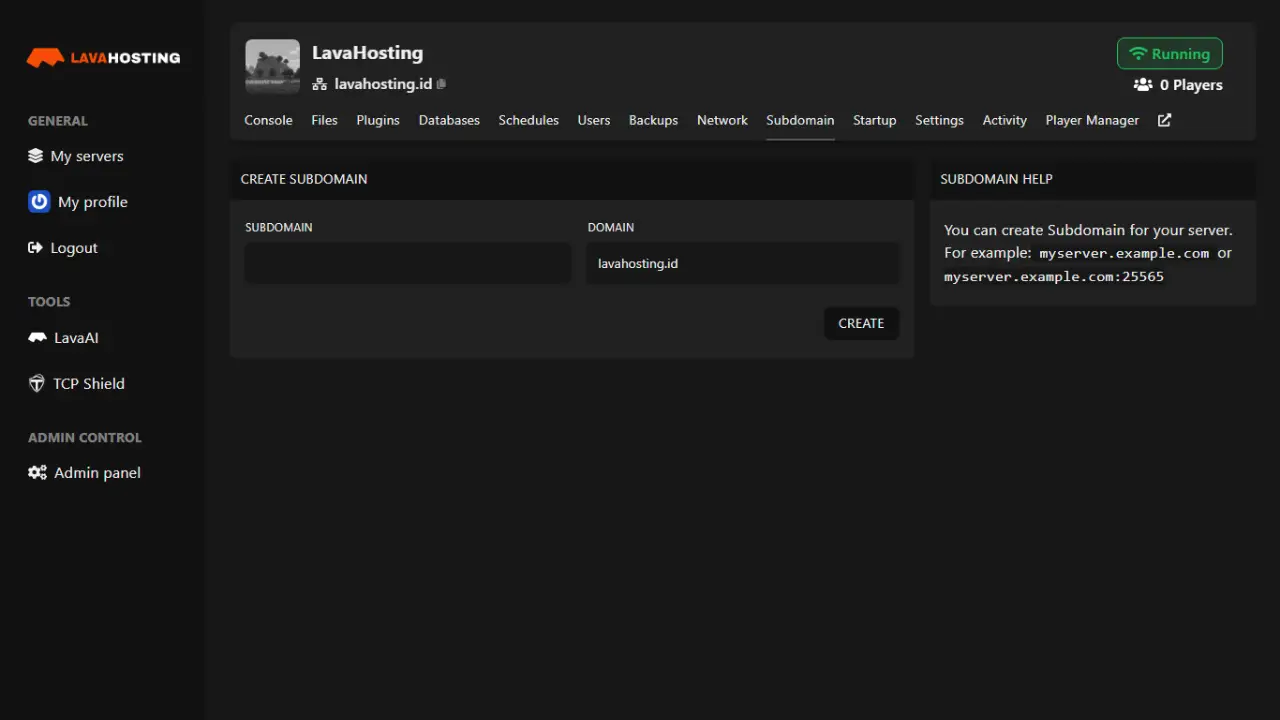The image size is (1280, 720).
Task: Click the green Running status badge
Action: tap(1169, 53)
